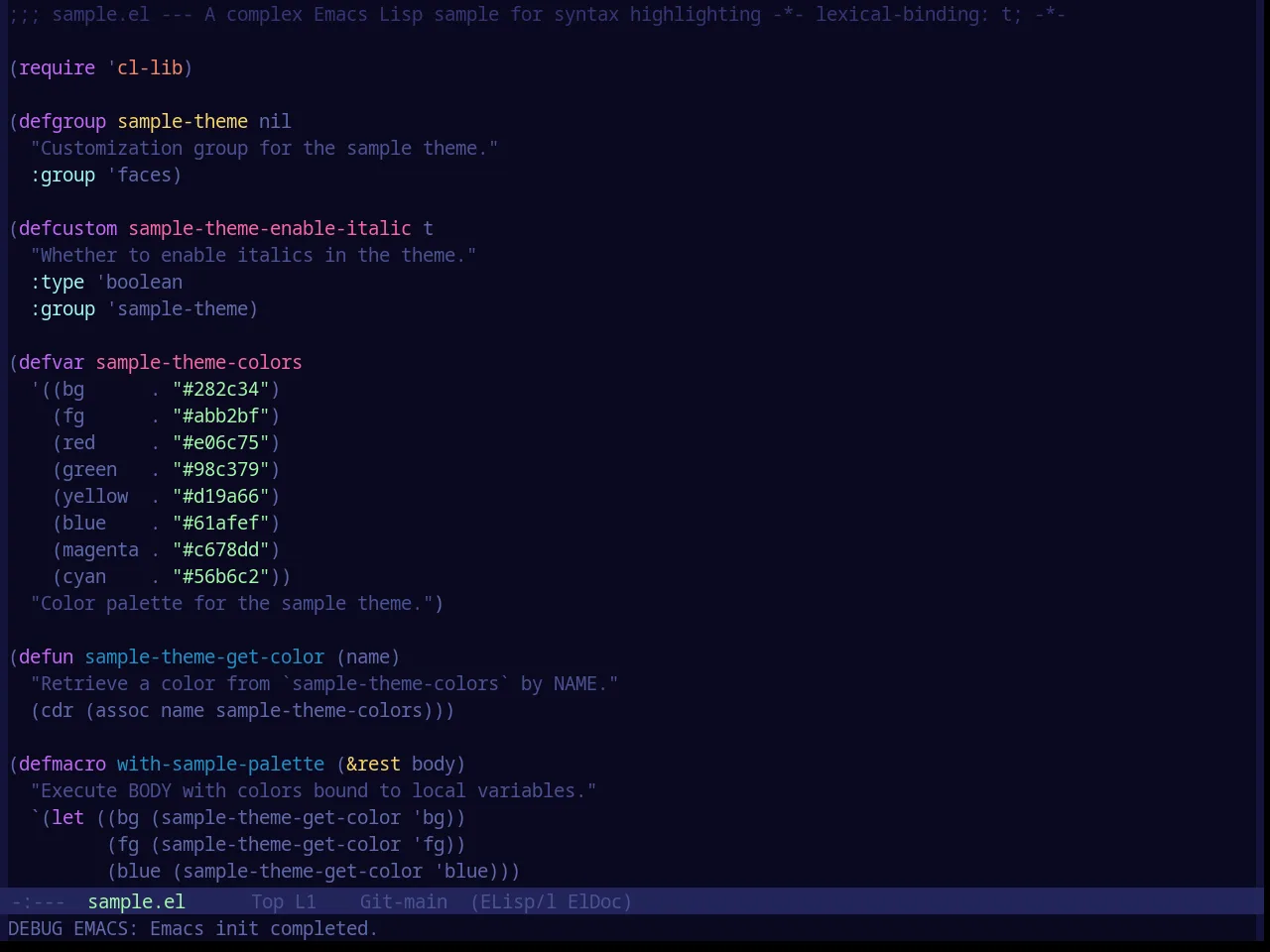Click the (name) argument list
This screenshot has height=952, width=1270.
coord(368,656)
